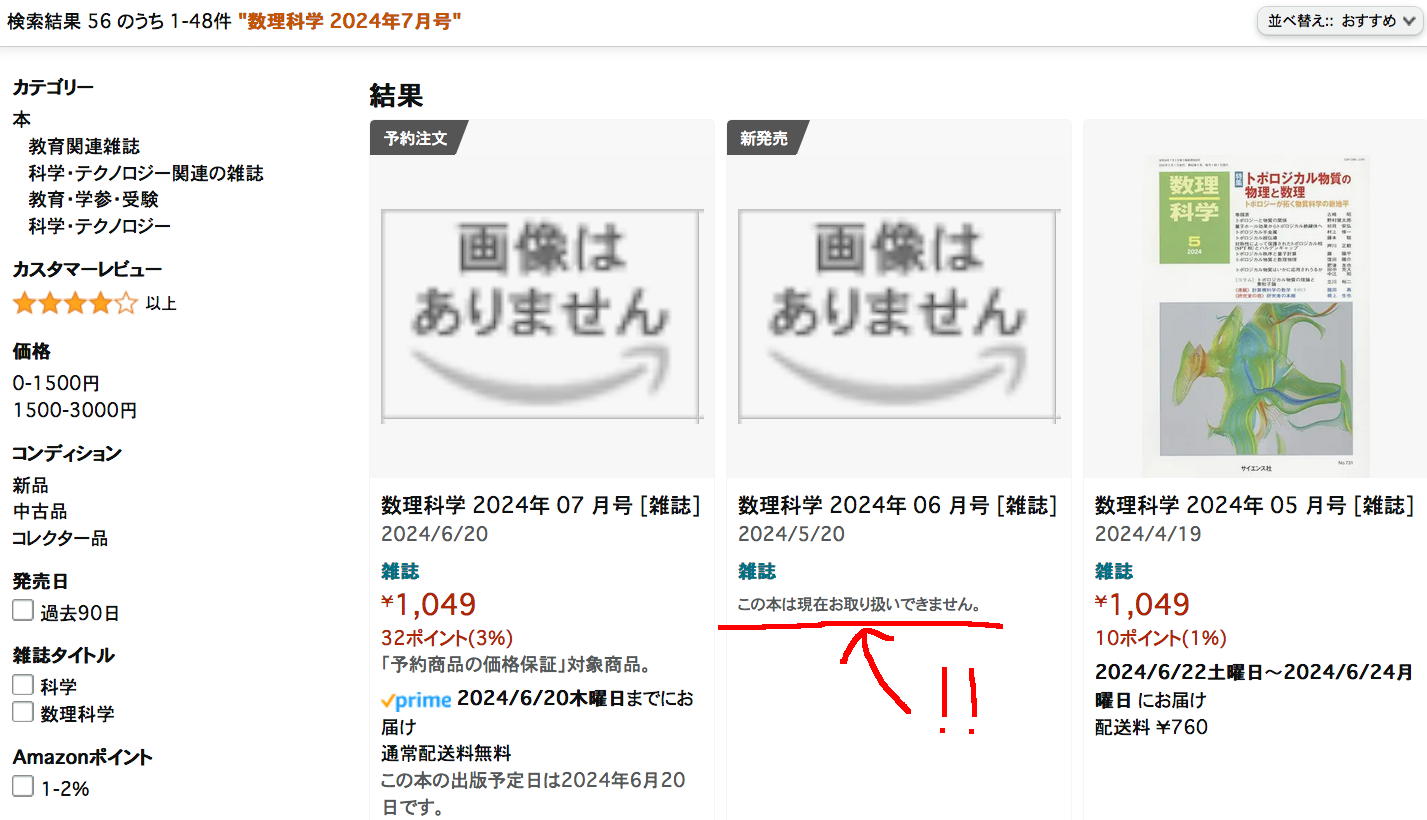Open 数理科学 2024年05月号 cover thumbnail

(x=1256, y=315)
